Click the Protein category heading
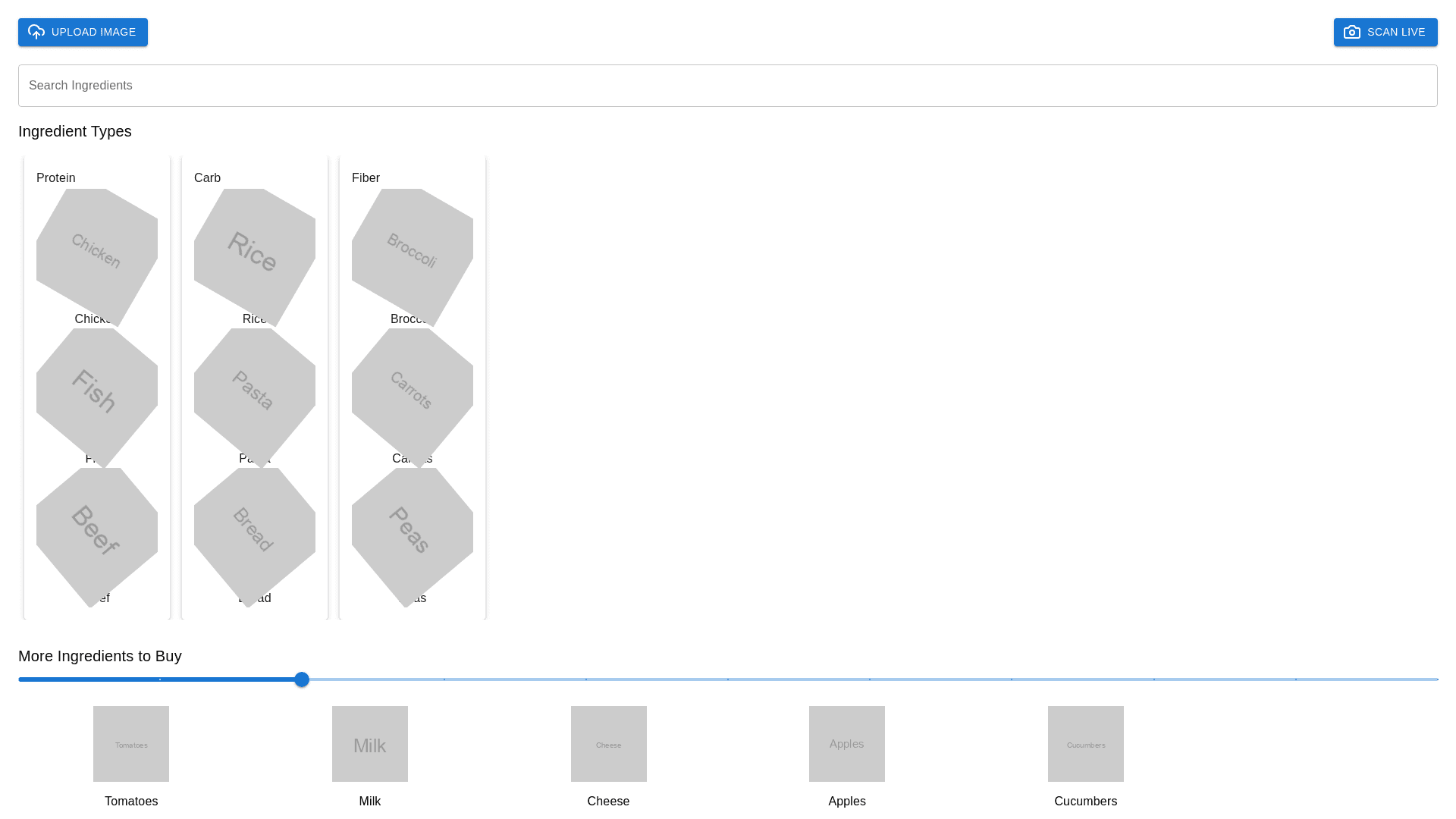1456x819 pixels. point(56,178)
